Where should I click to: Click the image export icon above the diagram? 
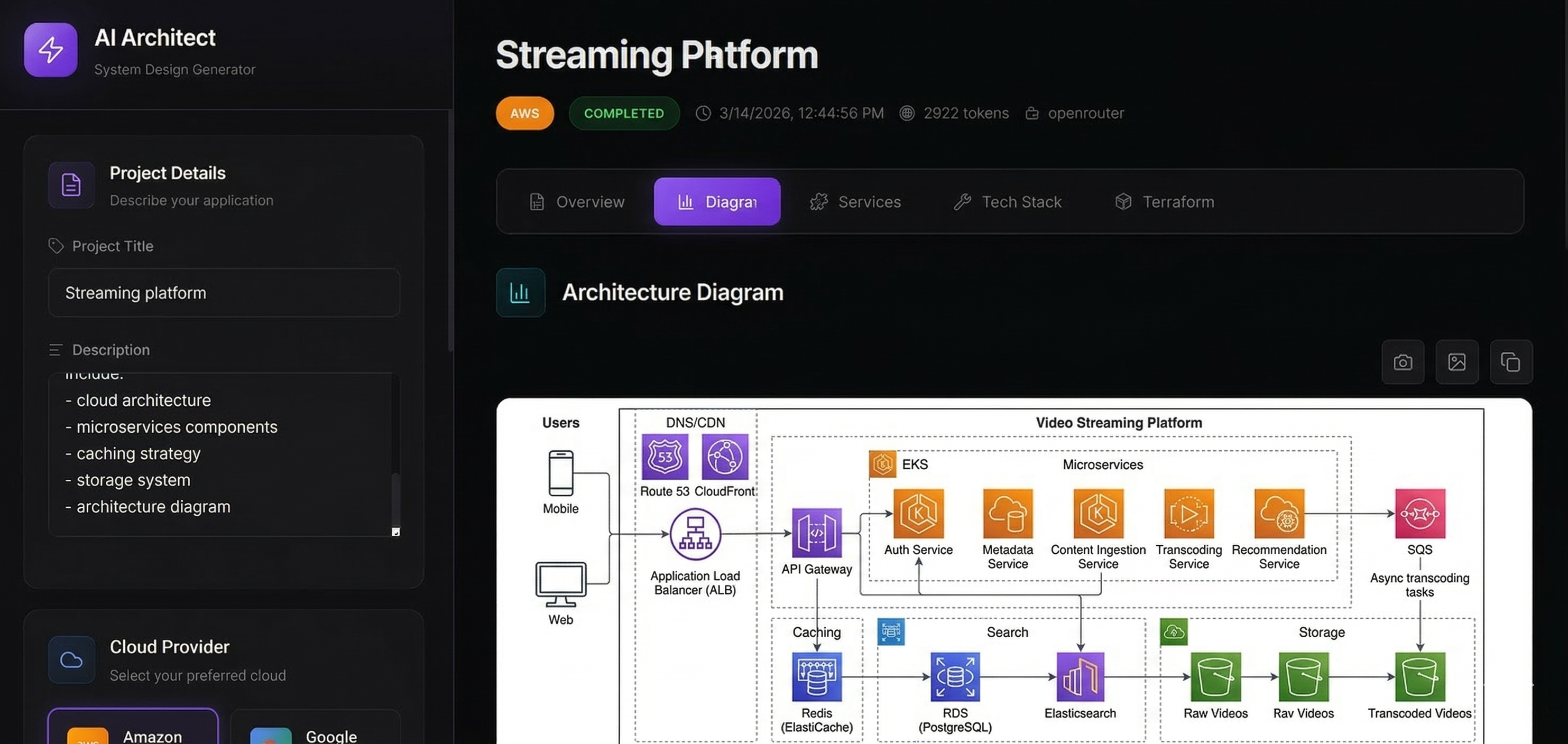tap(1456, 362)
